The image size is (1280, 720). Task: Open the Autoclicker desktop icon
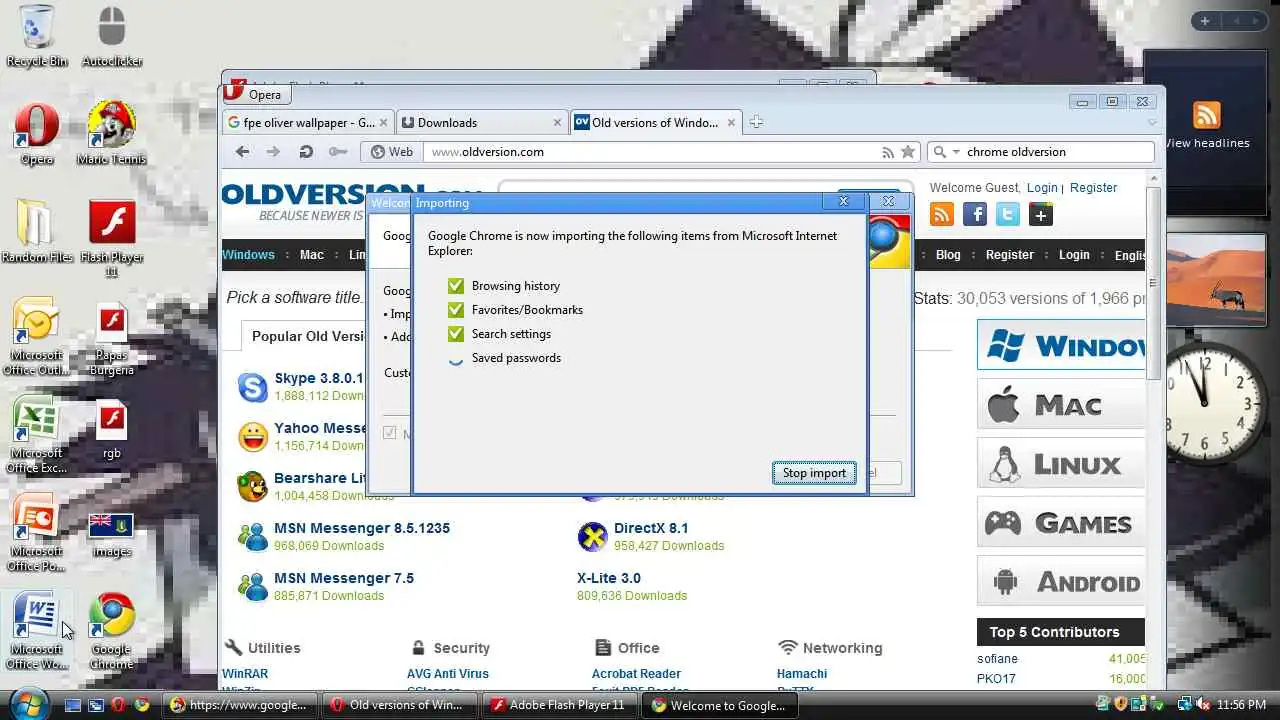point(112,35)
